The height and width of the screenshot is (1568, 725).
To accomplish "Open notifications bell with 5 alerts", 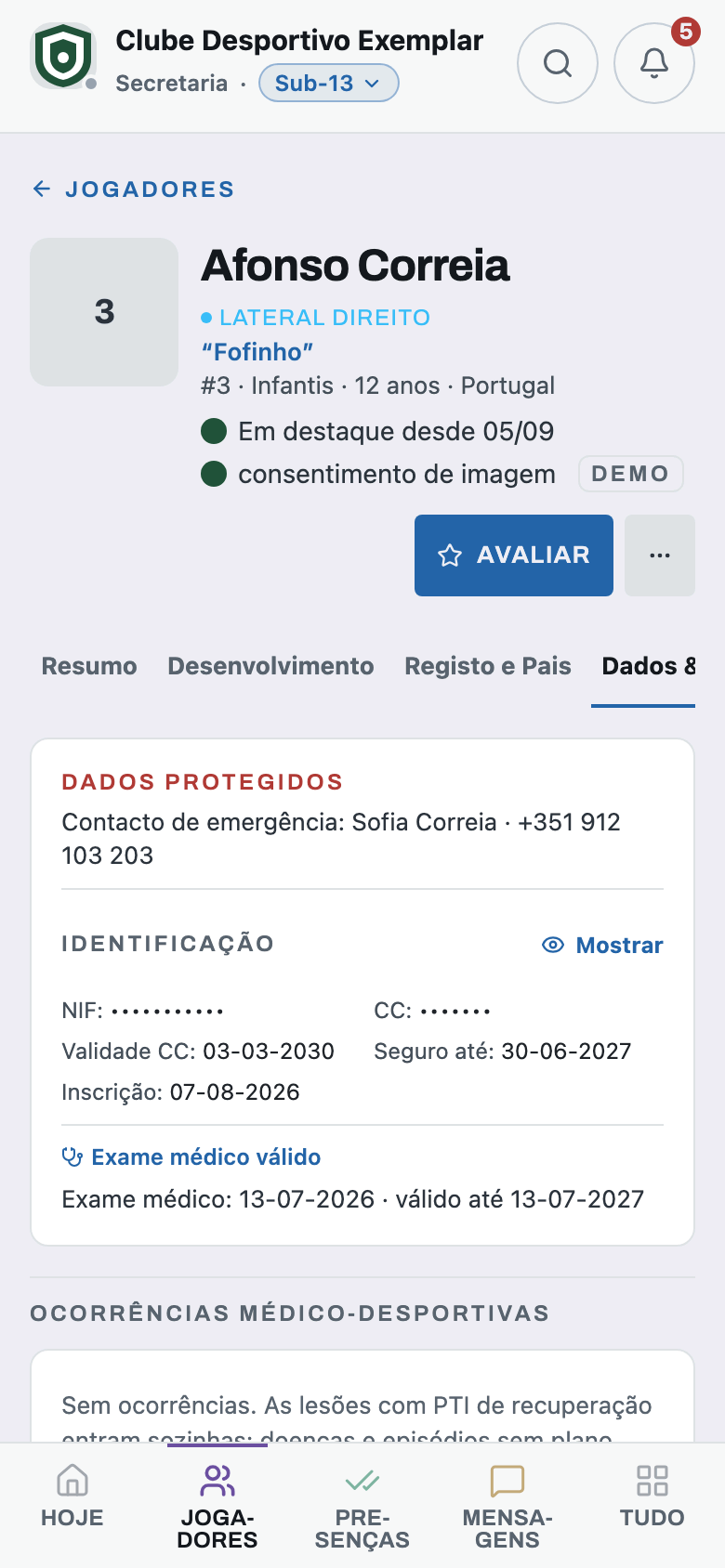I will 654,63.
